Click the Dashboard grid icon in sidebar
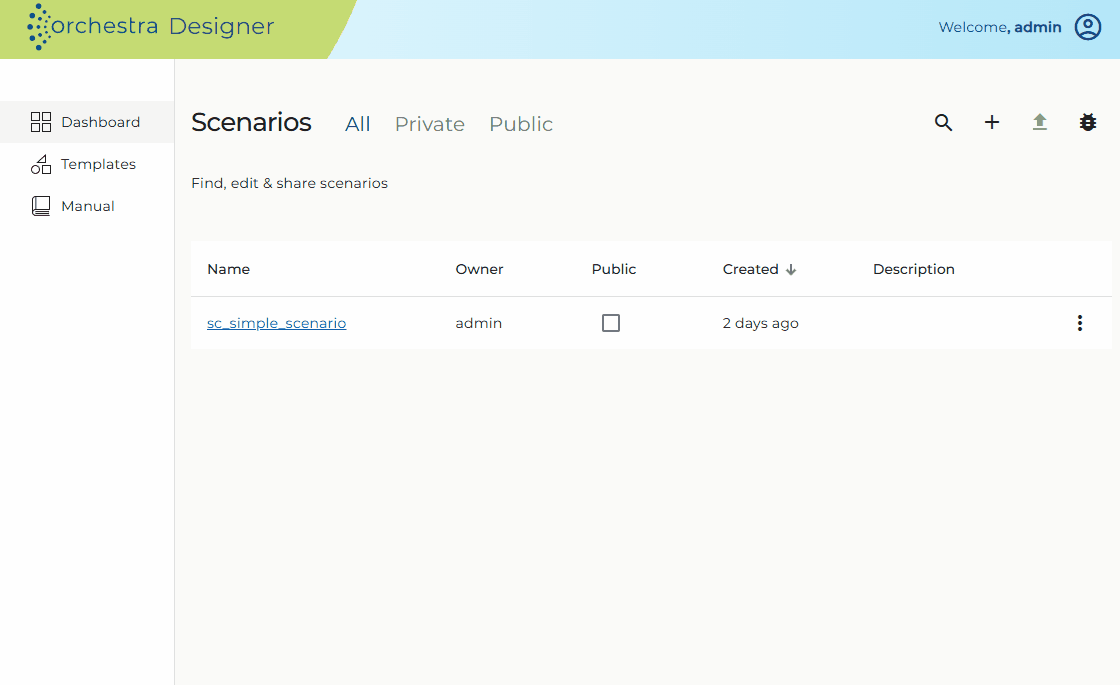Image resolution: width=1120 pixels, height=685 pixels. tap(41, 122)
